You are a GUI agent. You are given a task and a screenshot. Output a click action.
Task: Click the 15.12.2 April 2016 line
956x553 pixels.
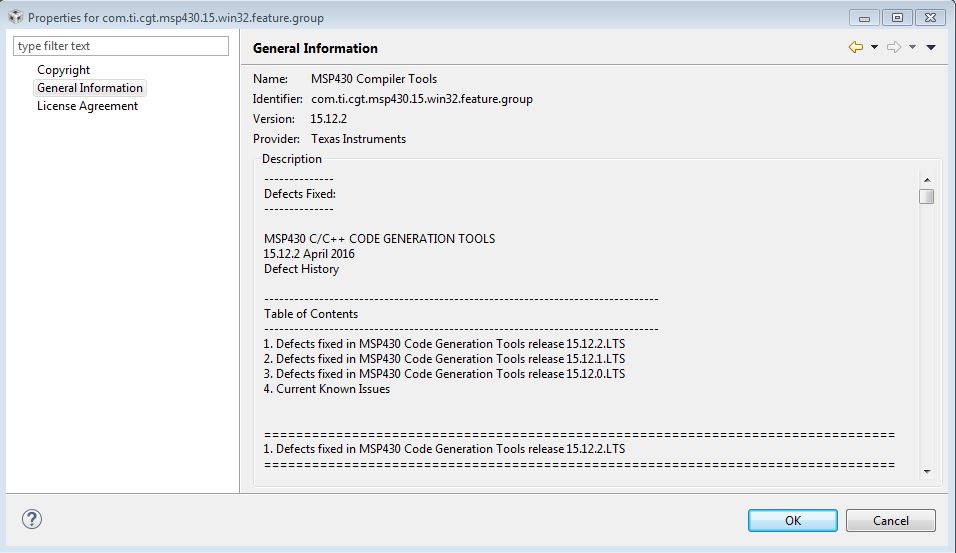pos(309,254)
